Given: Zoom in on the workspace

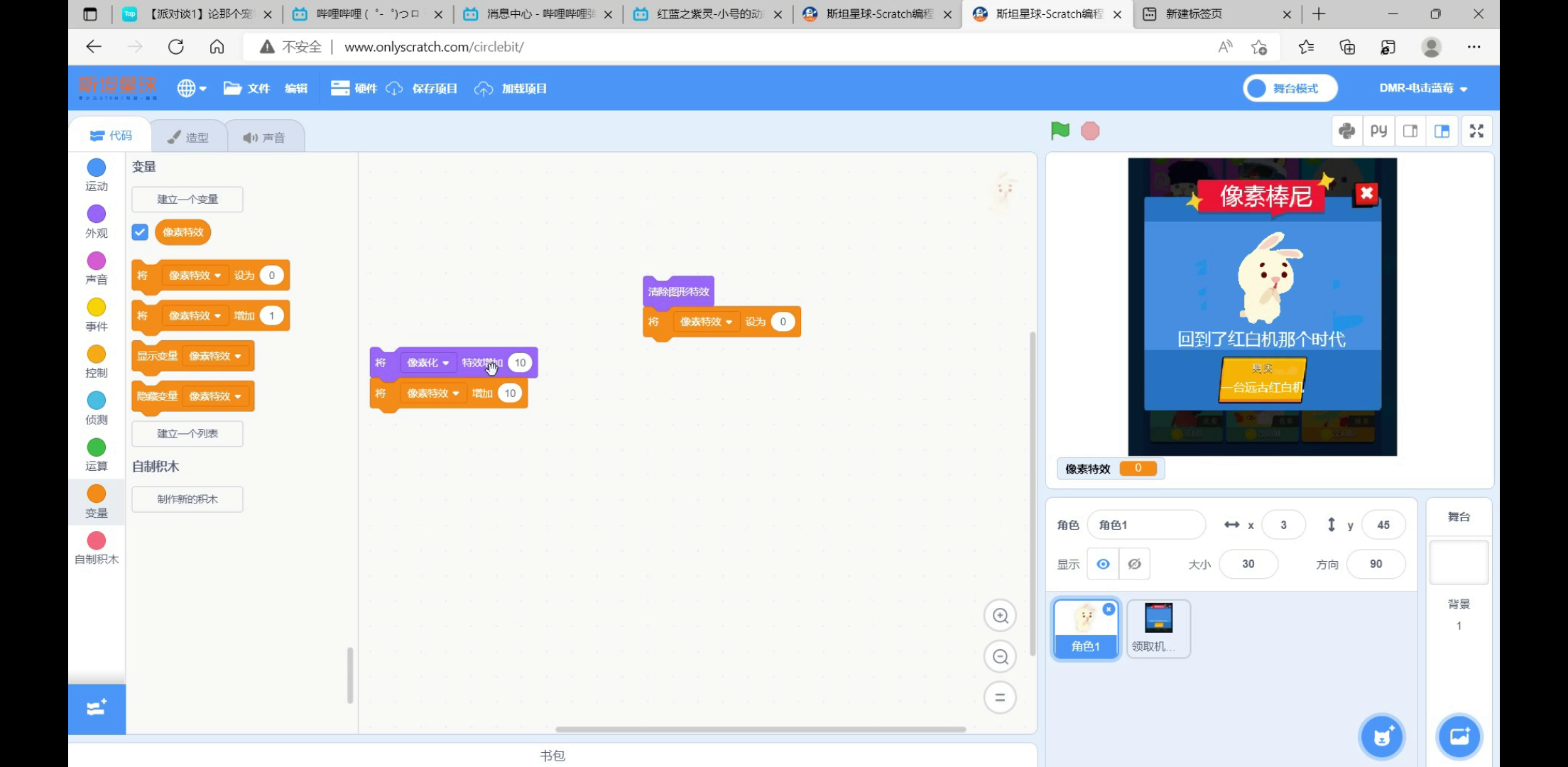Looking at the screenshot, I should pyautogui.click(x=1000, y=616).
